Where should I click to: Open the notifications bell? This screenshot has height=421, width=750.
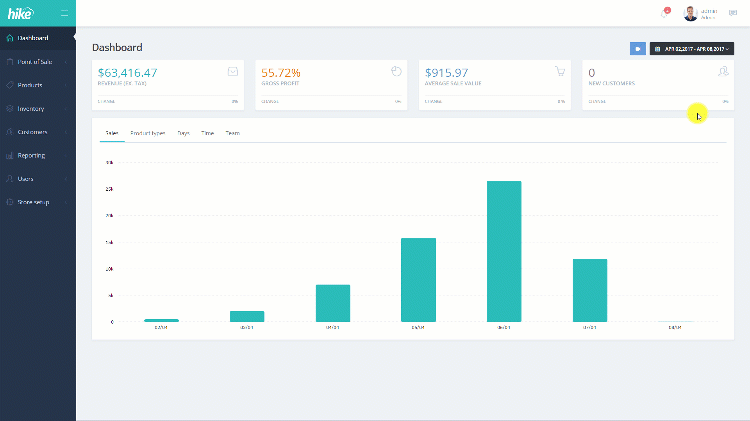[665, 13]
